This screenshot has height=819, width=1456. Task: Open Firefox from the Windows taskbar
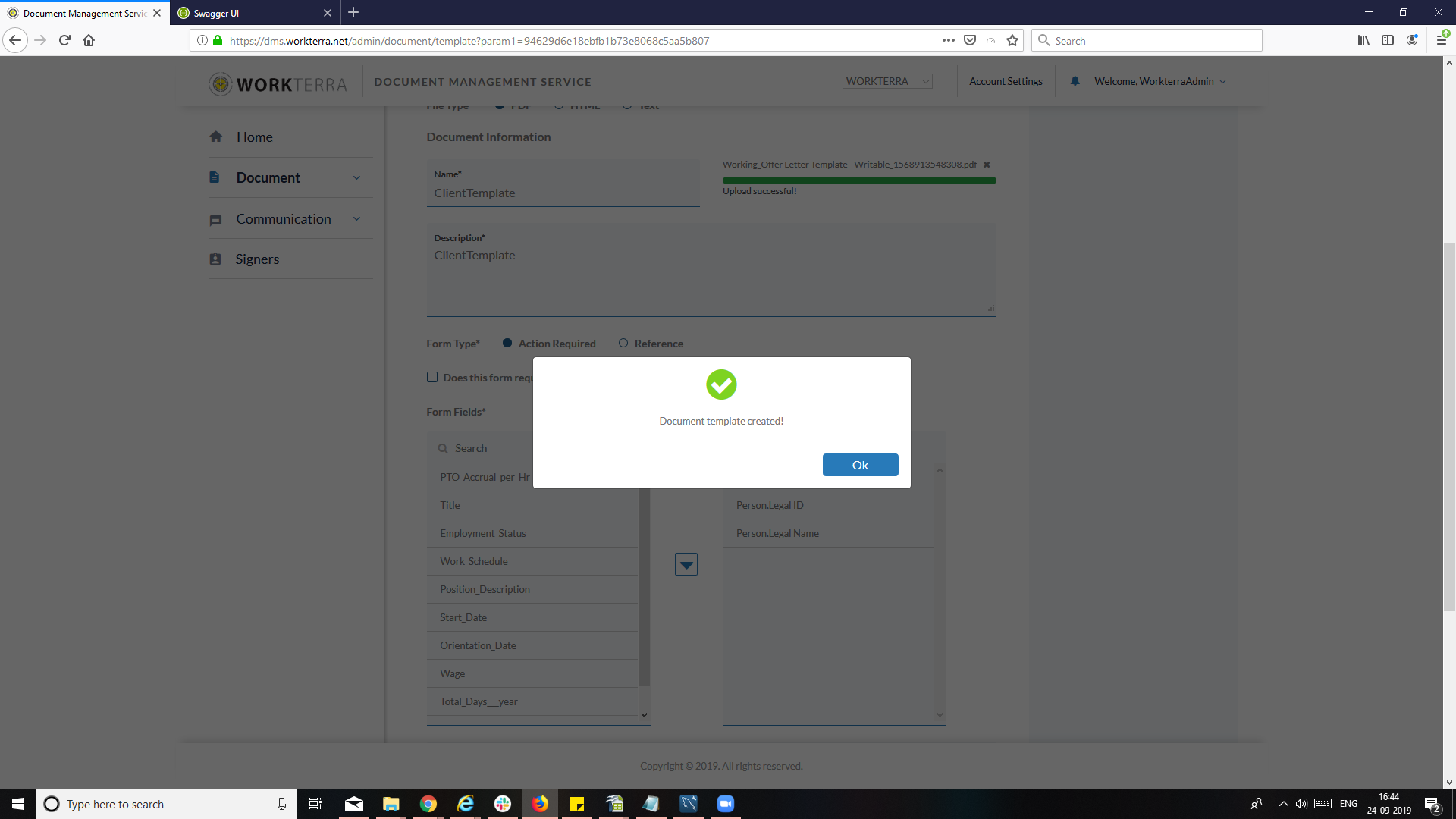pos(540,804)
